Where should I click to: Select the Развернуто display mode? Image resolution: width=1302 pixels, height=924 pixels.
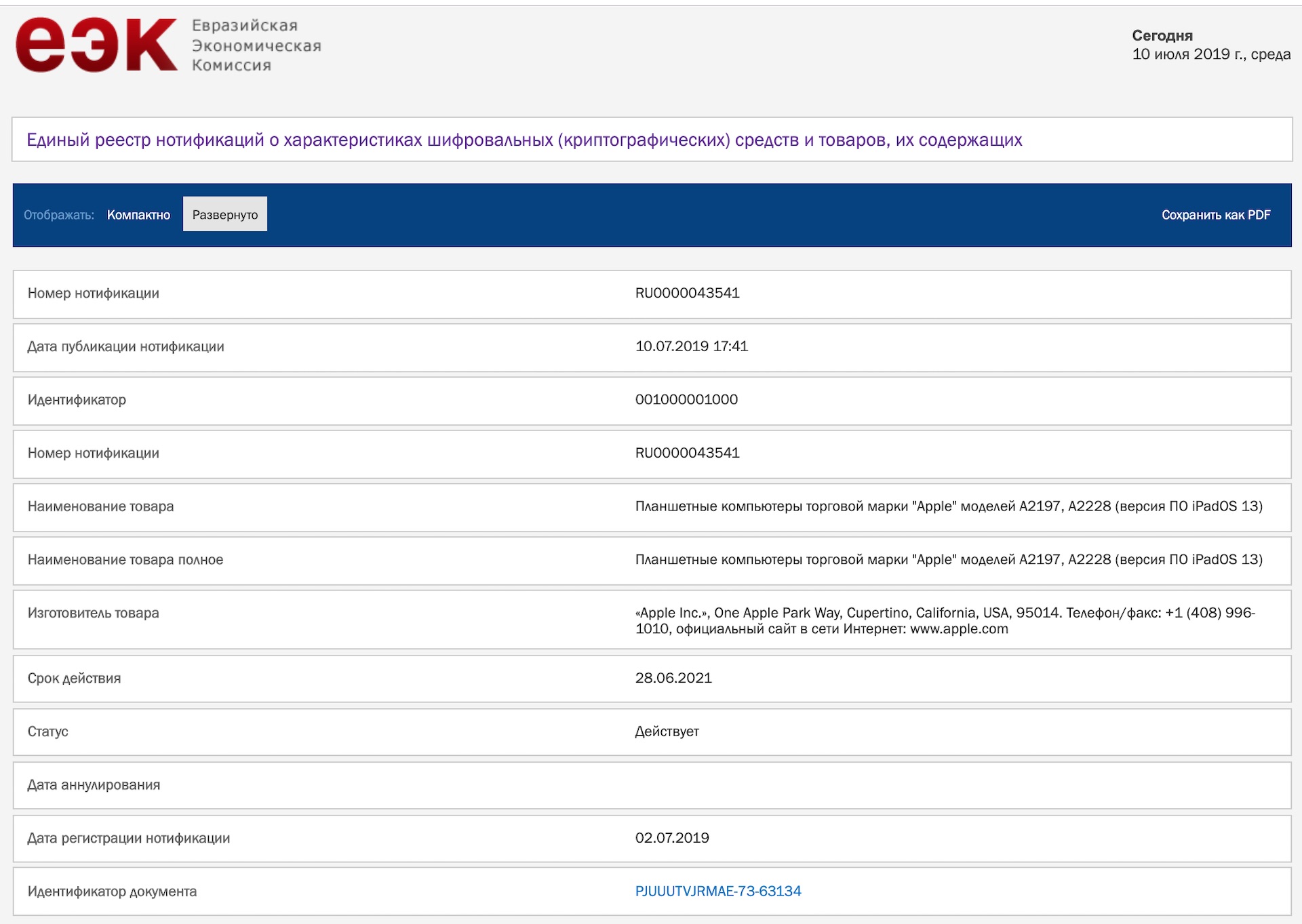point(225,215)
